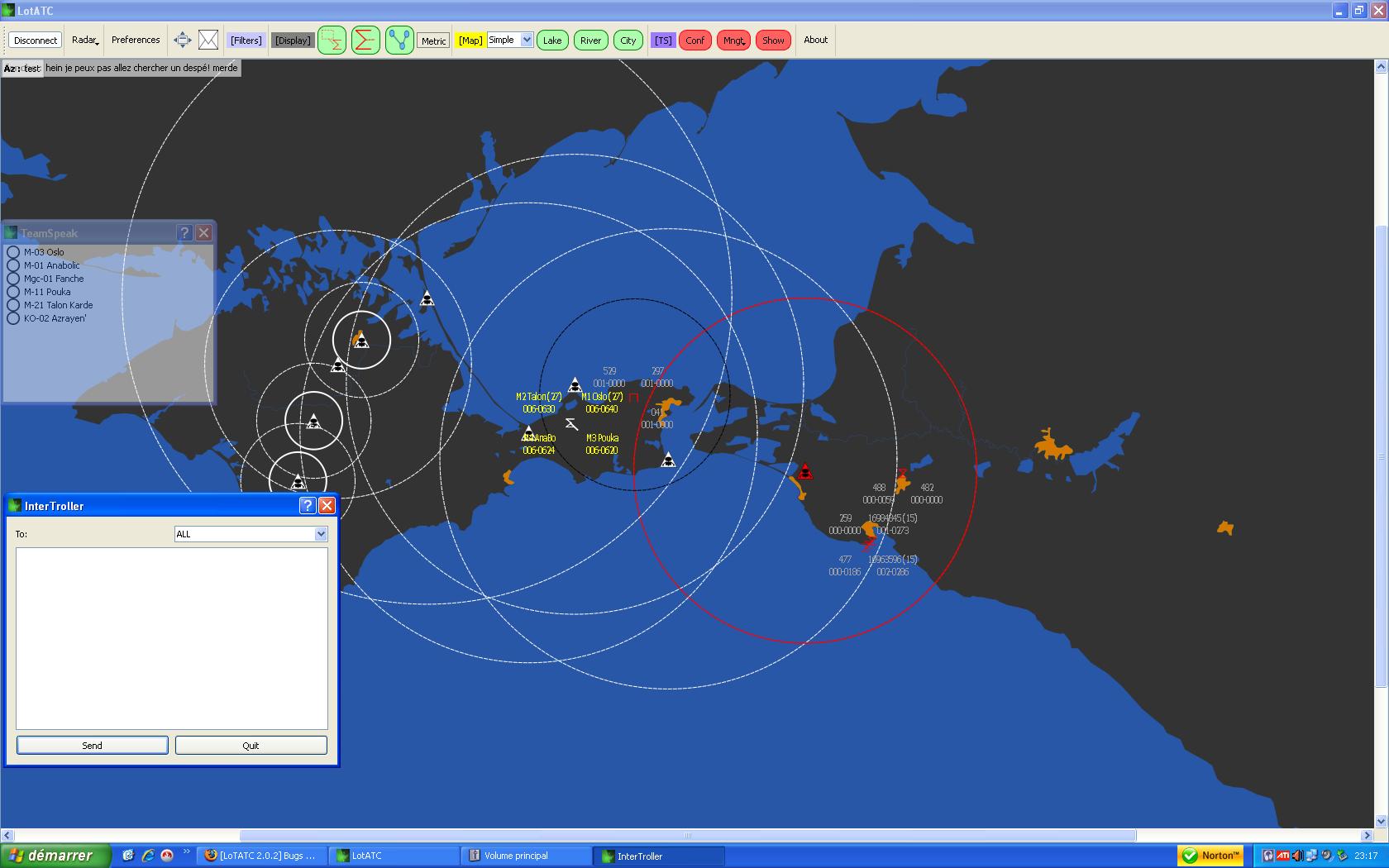The image size is (1389, 868).
Task: Expand the To recipient ALL dropdown
Action: click(x=251, y=534)
